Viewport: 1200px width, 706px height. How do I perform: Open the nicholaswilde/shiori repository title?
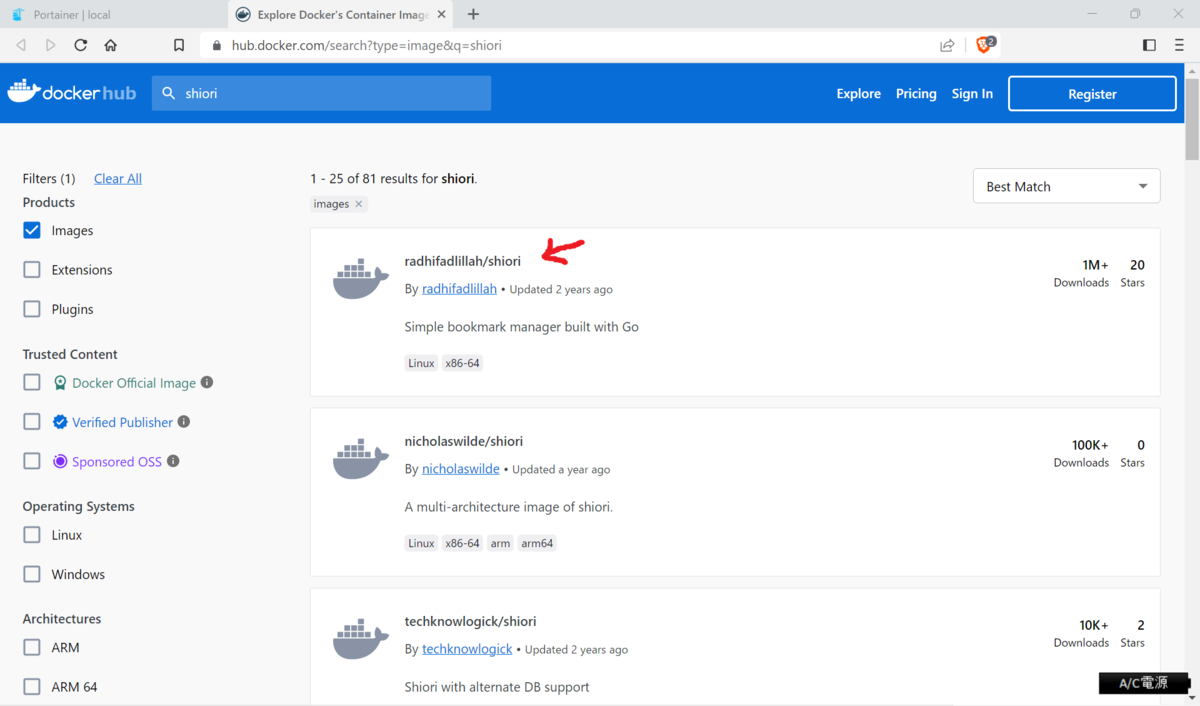tap(464, 441)
